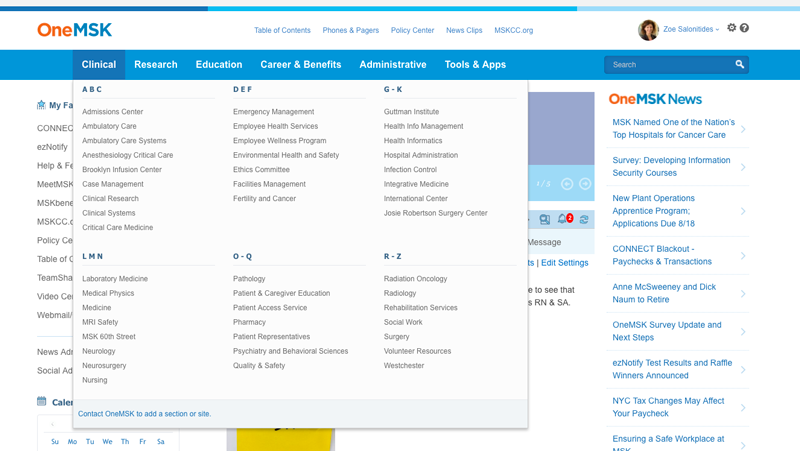The height and width of the screenshot is (451, 800).
Task: Open Social Work entry
Action: pyautogui.click(x=403, y=322)
